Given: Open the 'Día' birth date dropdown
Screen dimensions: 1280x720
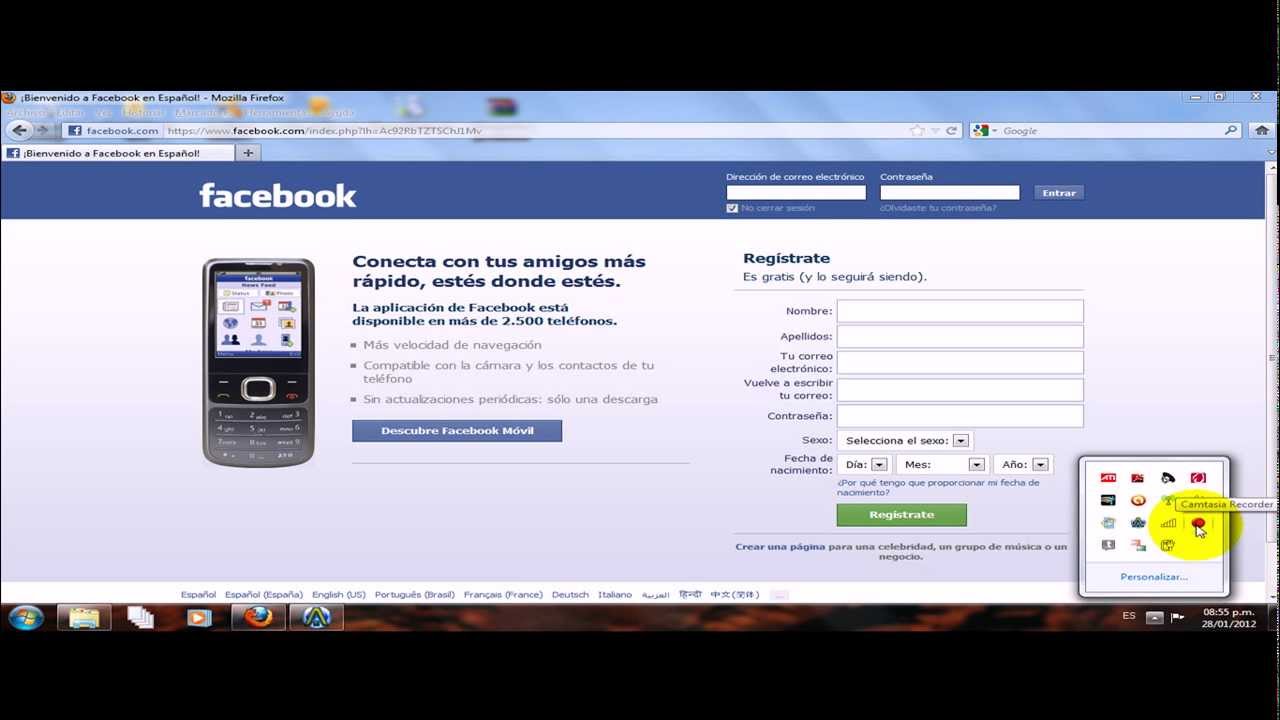Looking at the screenshot, I should click(865, 464).
